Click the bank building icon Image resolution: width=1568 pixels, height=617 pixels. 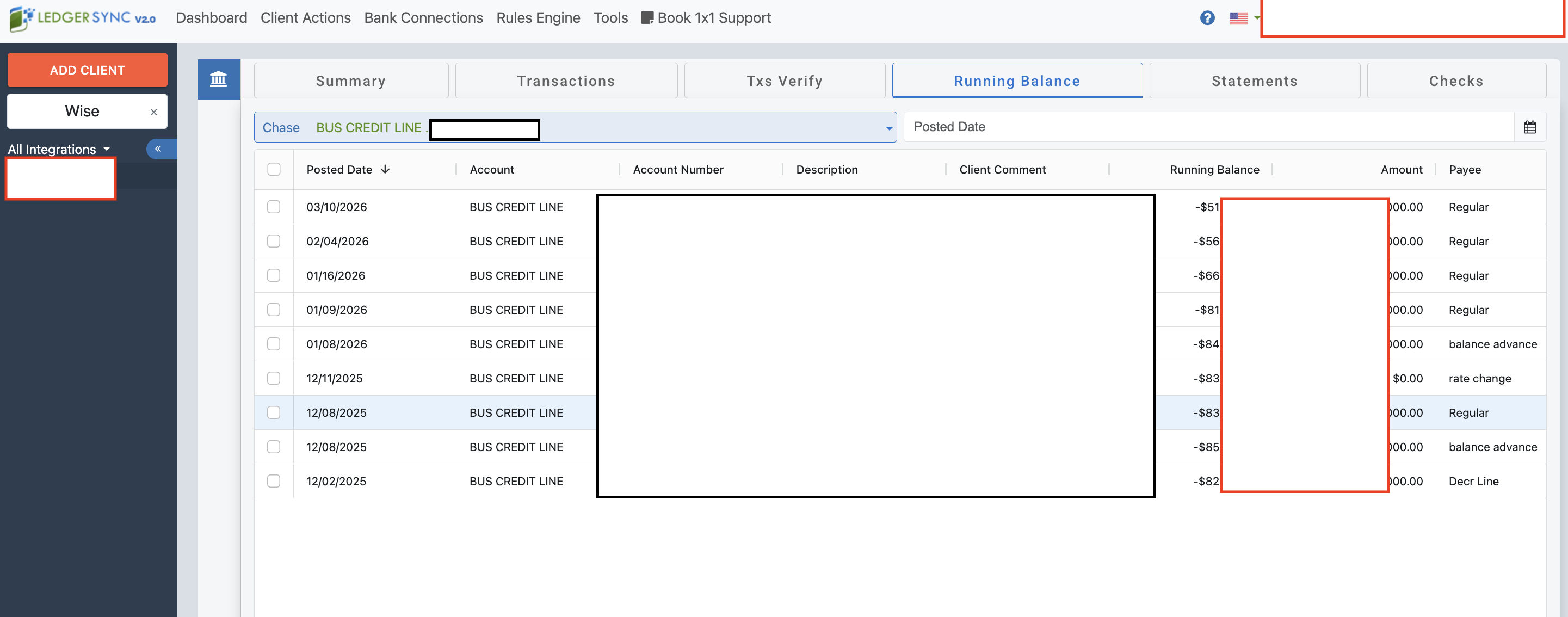point(219,79)
